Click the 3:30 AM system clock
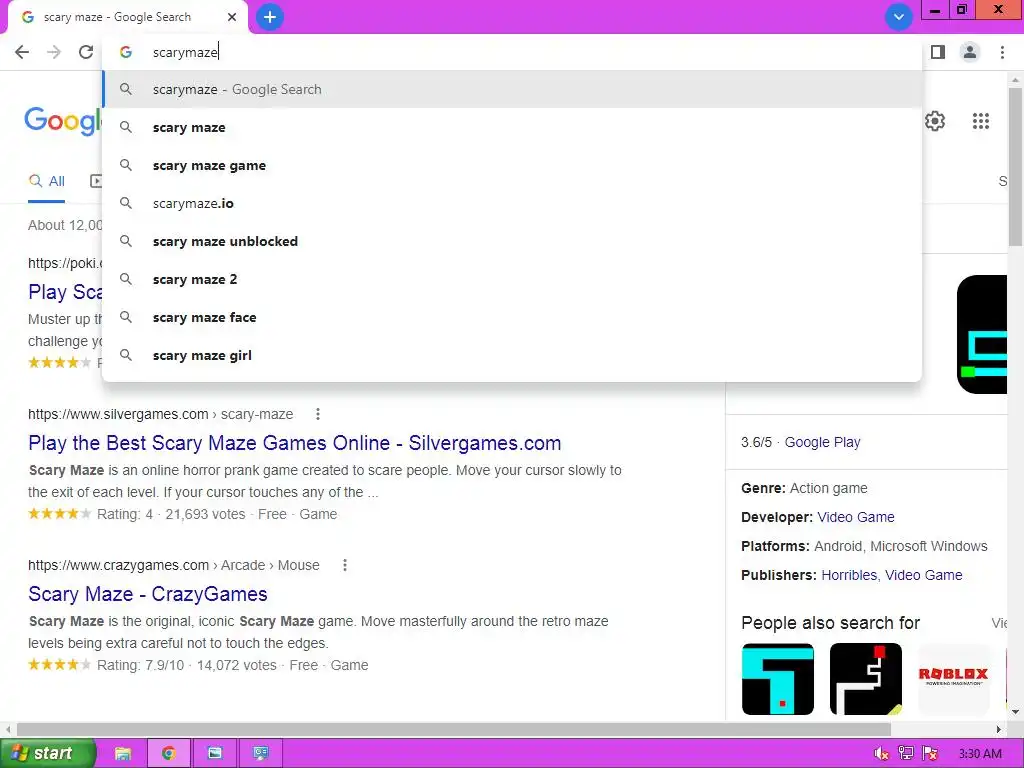The height and width of the screenshot is (768, 1024). tap(980, 754)
